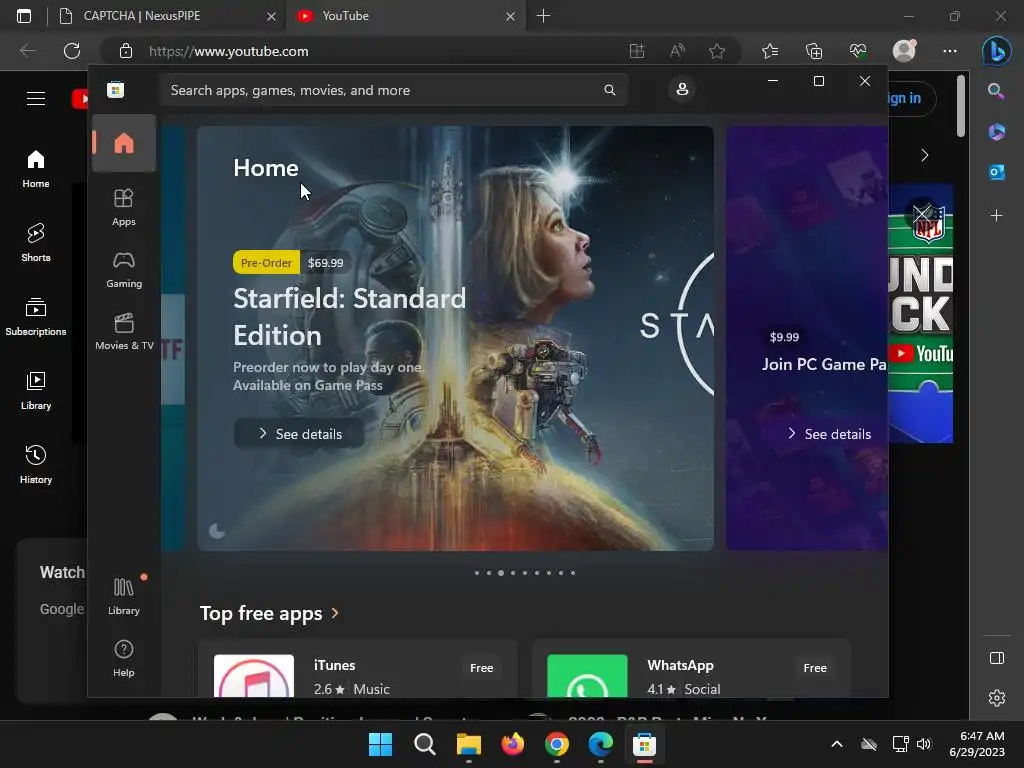This screenshot has width=1024, height=768.
Task: Select the last carousel page dot
Action: [x=573, y=573]
